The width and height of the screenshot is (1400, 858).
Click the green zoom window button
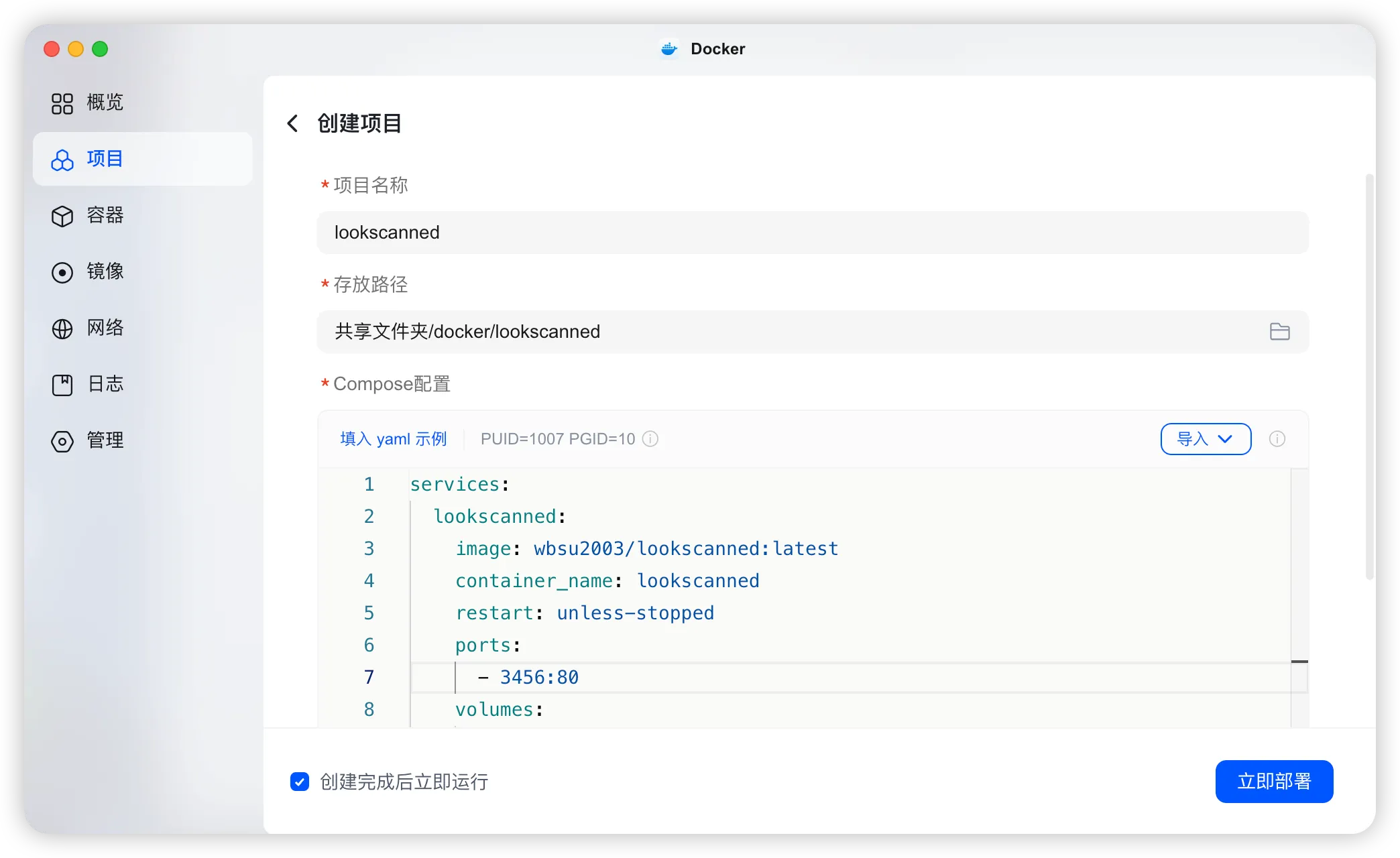tap(100, 49)
